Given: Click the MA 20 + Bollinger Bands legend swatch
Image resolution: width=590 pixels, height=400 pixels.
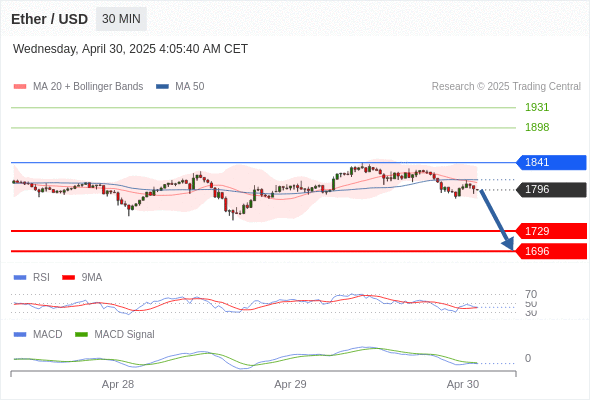Looking at the screenshot, I should 20,87.
